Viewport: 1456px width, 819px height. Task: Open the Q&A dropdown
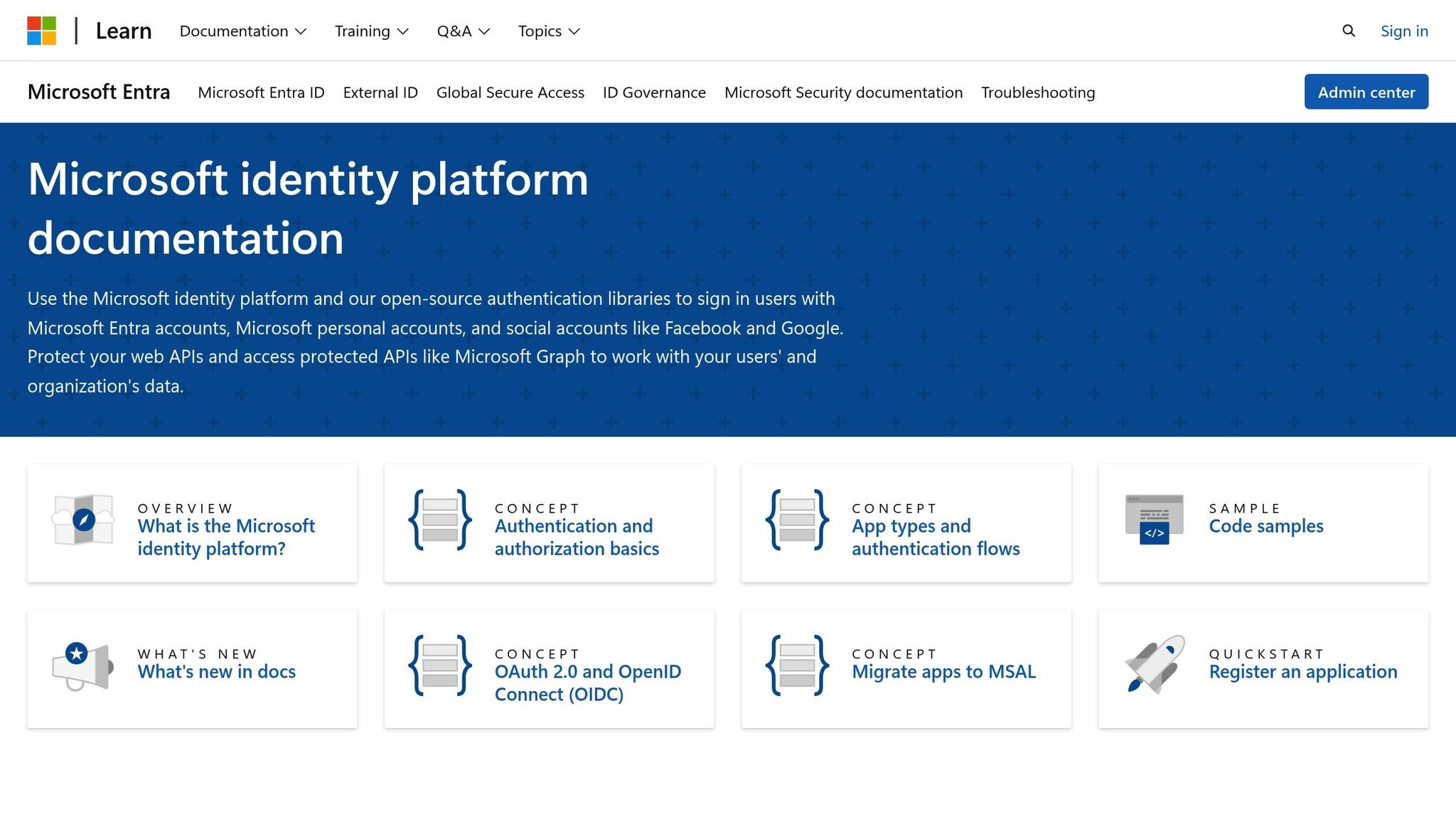click(x=462, y=31)
